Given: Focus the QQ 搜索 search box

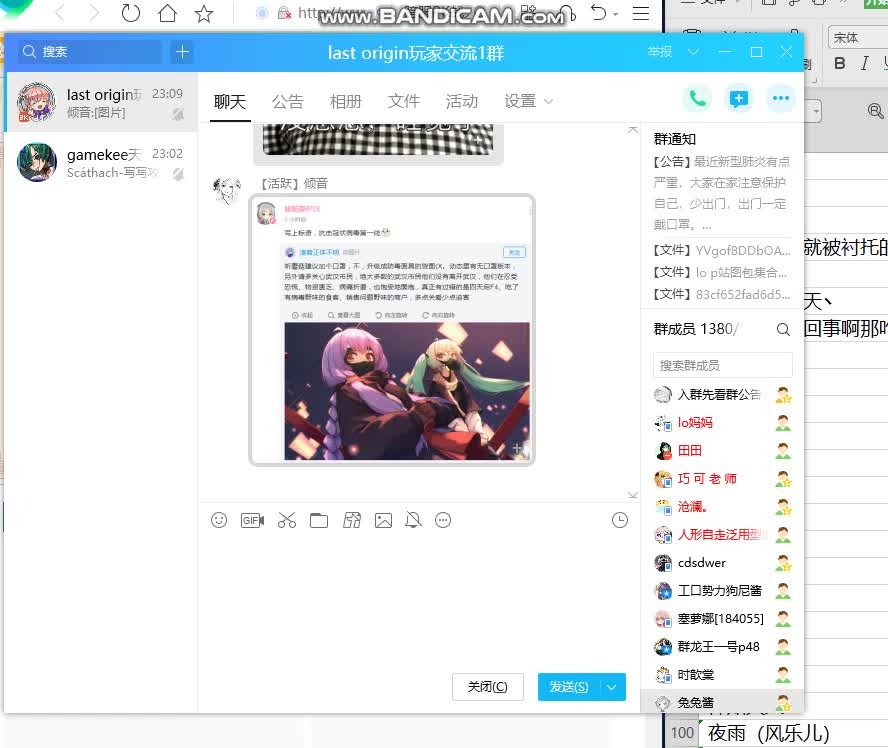Looking at the screenshot, I should point(91,52).
